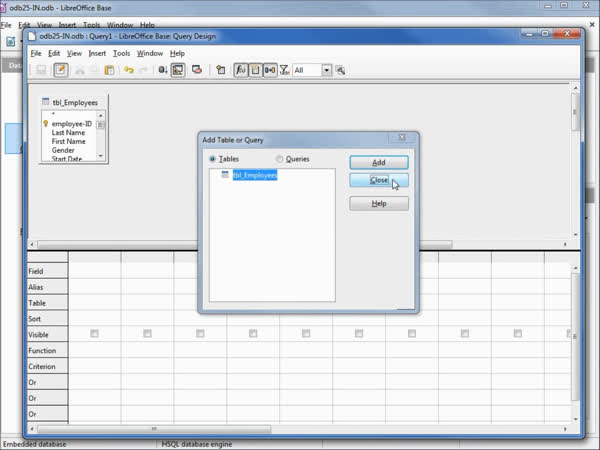Open the Window menu in Query Design
The width and height of the screenshot is (600, 450).
(x=150, y=53)
